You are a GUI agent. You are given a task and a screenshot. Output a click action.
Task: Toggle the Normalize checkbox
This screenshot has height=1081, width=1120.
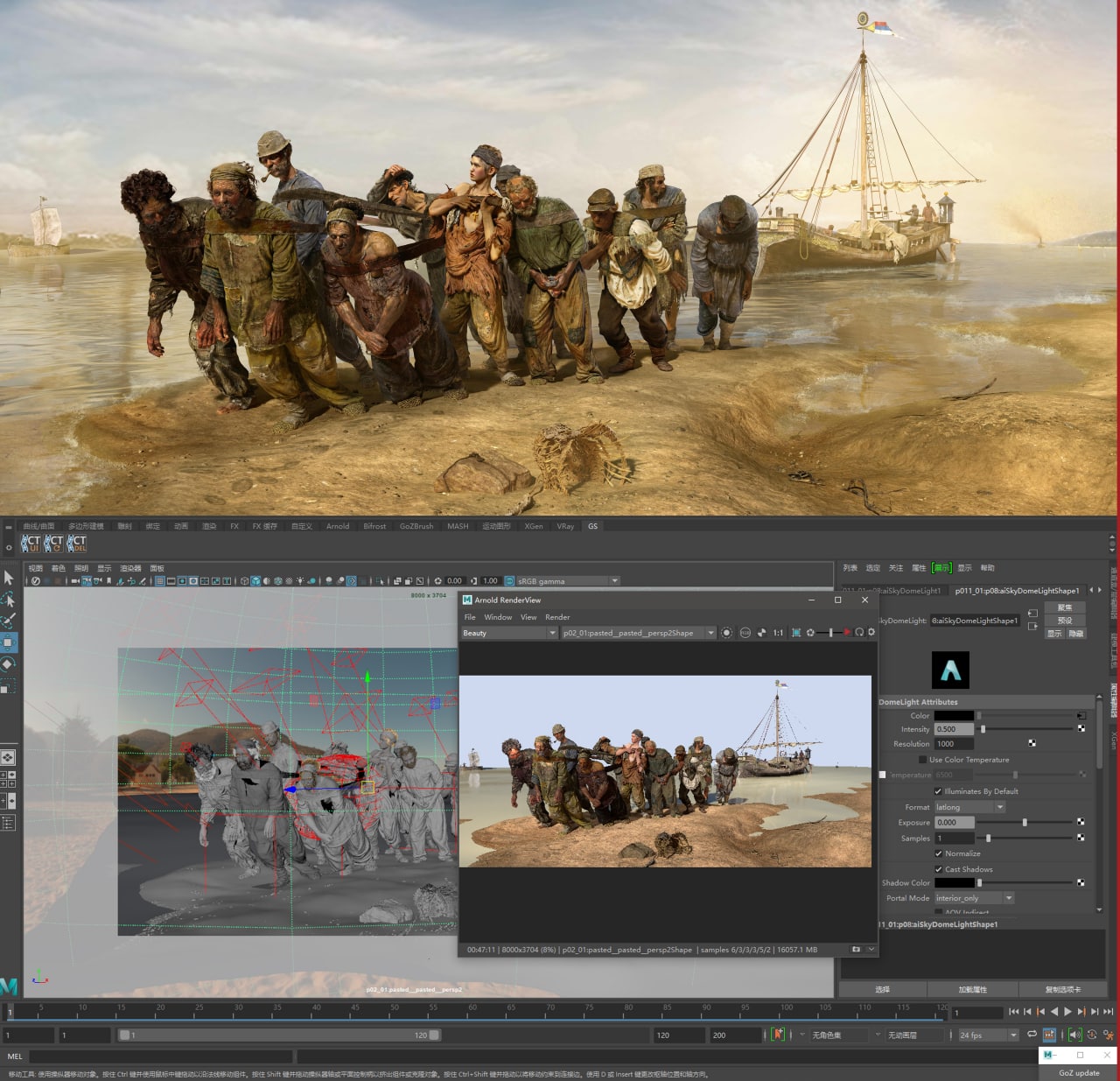coord(939,853)
